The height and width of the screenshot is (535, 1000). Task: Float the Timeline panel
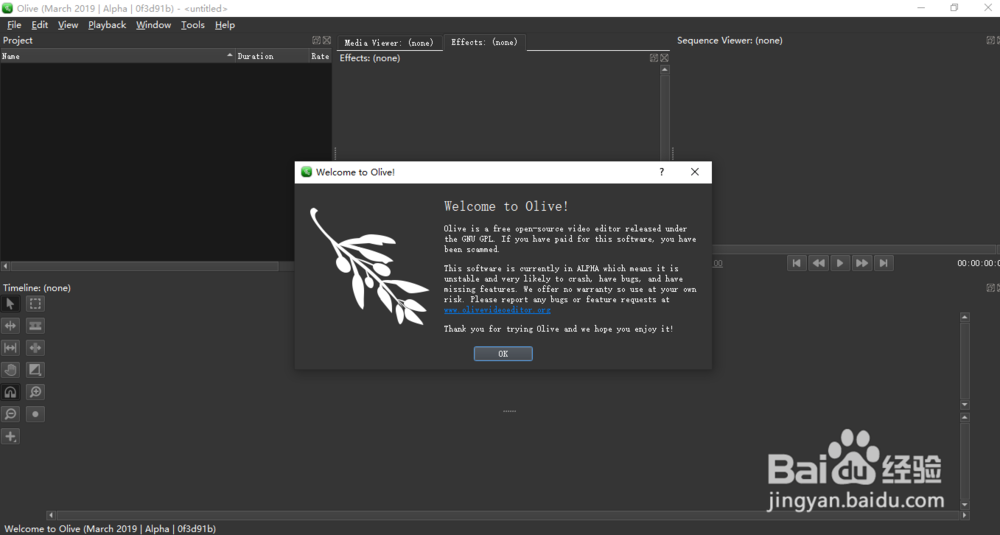pos(990,288)
